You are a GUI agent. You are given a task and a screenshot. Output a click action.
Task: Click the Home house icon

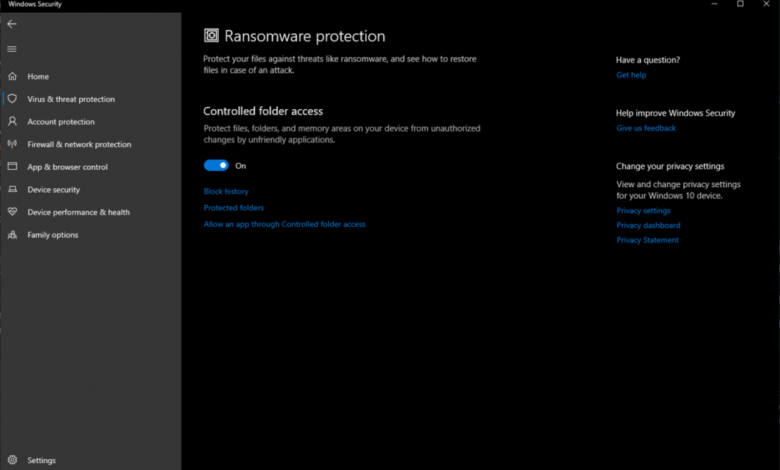(x=12, y=76)
